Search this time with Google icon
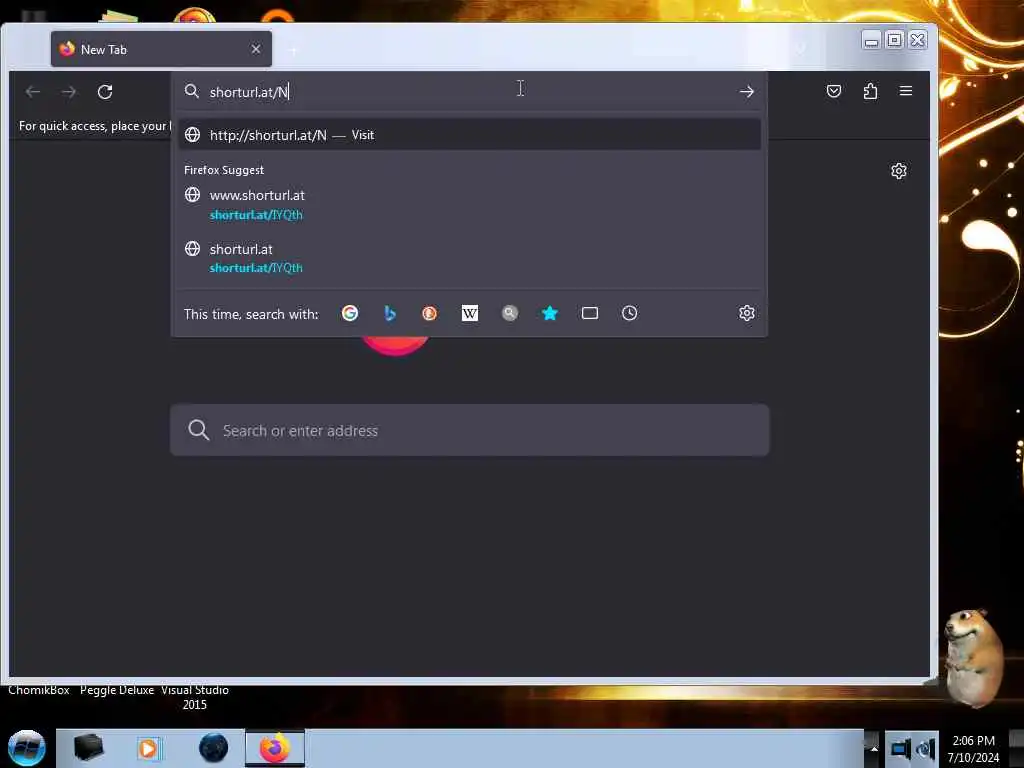The height and width of the screenshot is (768, 1024). [x=350, y=313]
